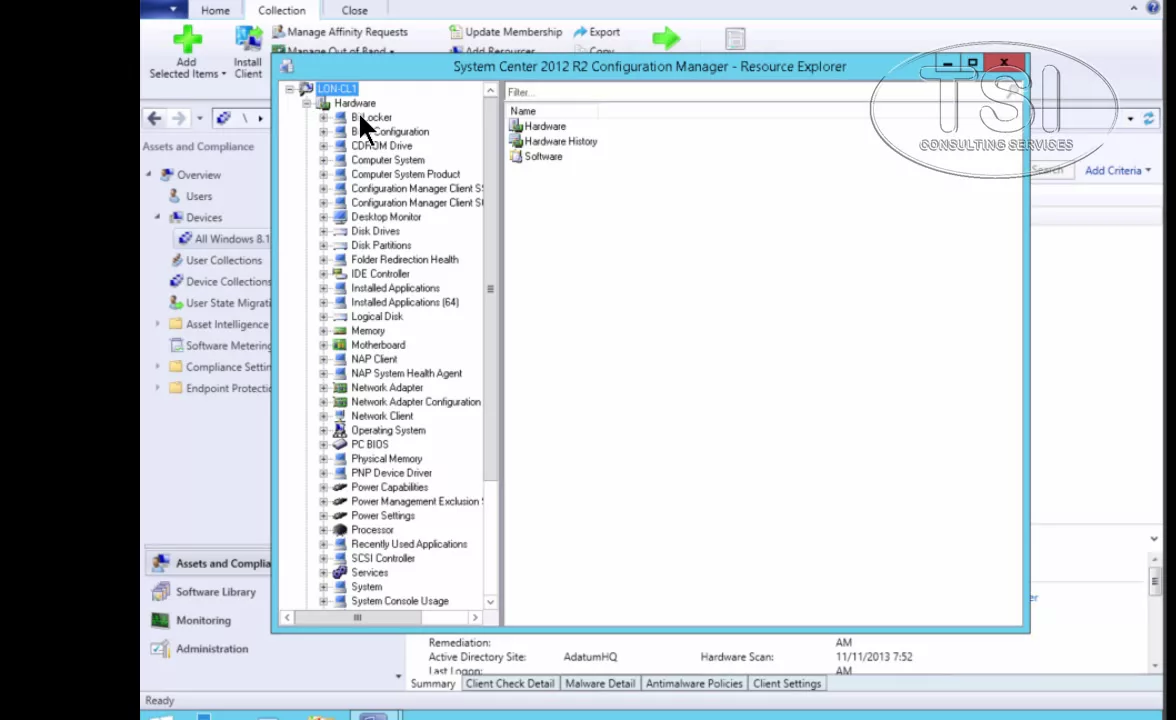Click the Manage Affinity Requests icon
This screenshot has width=1176, height=720.
coord(278,32)
